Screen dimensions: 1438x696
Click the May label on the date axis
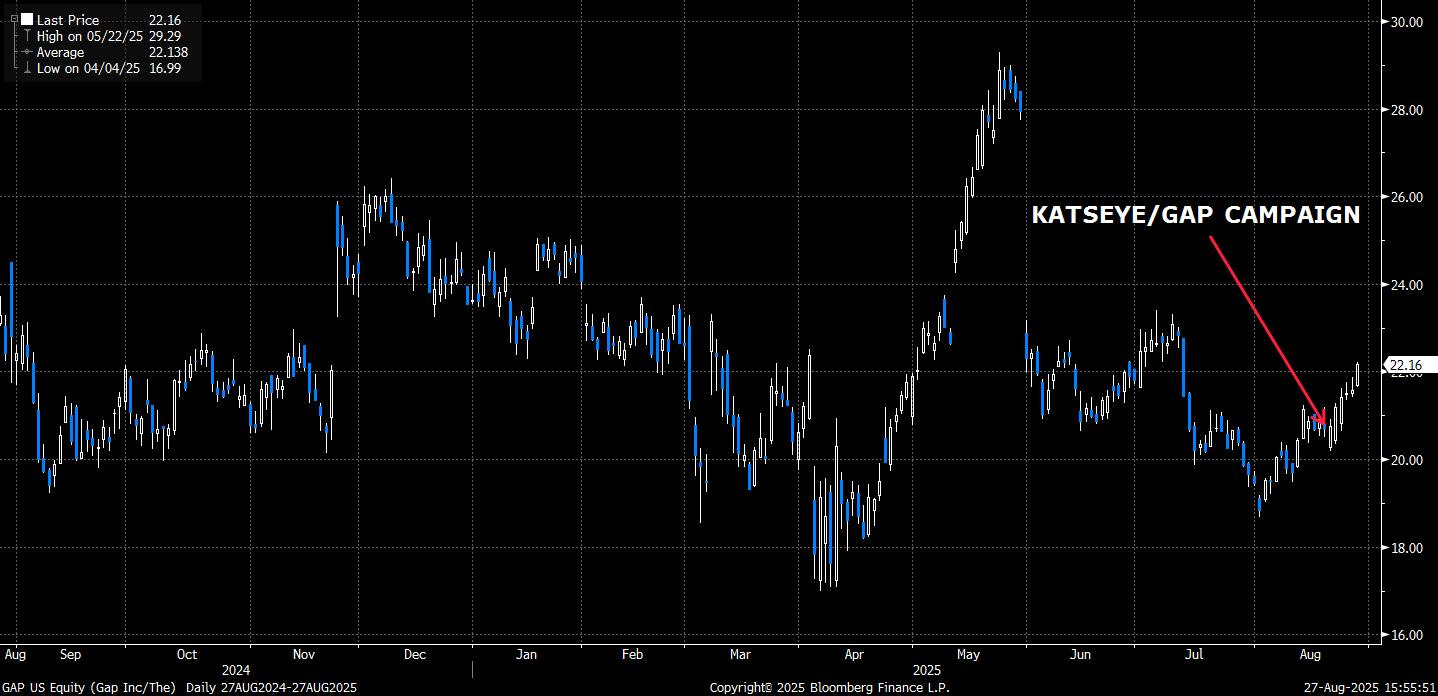967,655
